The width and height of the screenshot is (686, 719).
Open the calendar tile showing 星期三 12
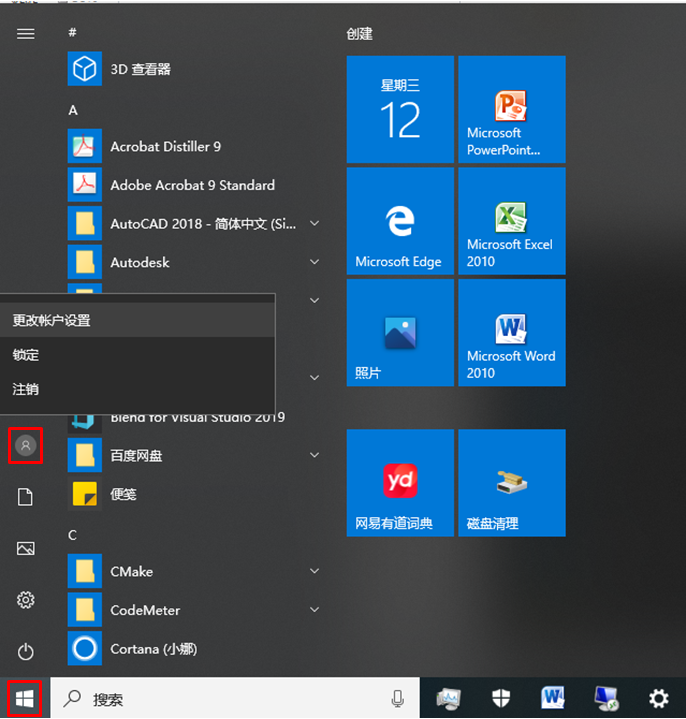400,110
